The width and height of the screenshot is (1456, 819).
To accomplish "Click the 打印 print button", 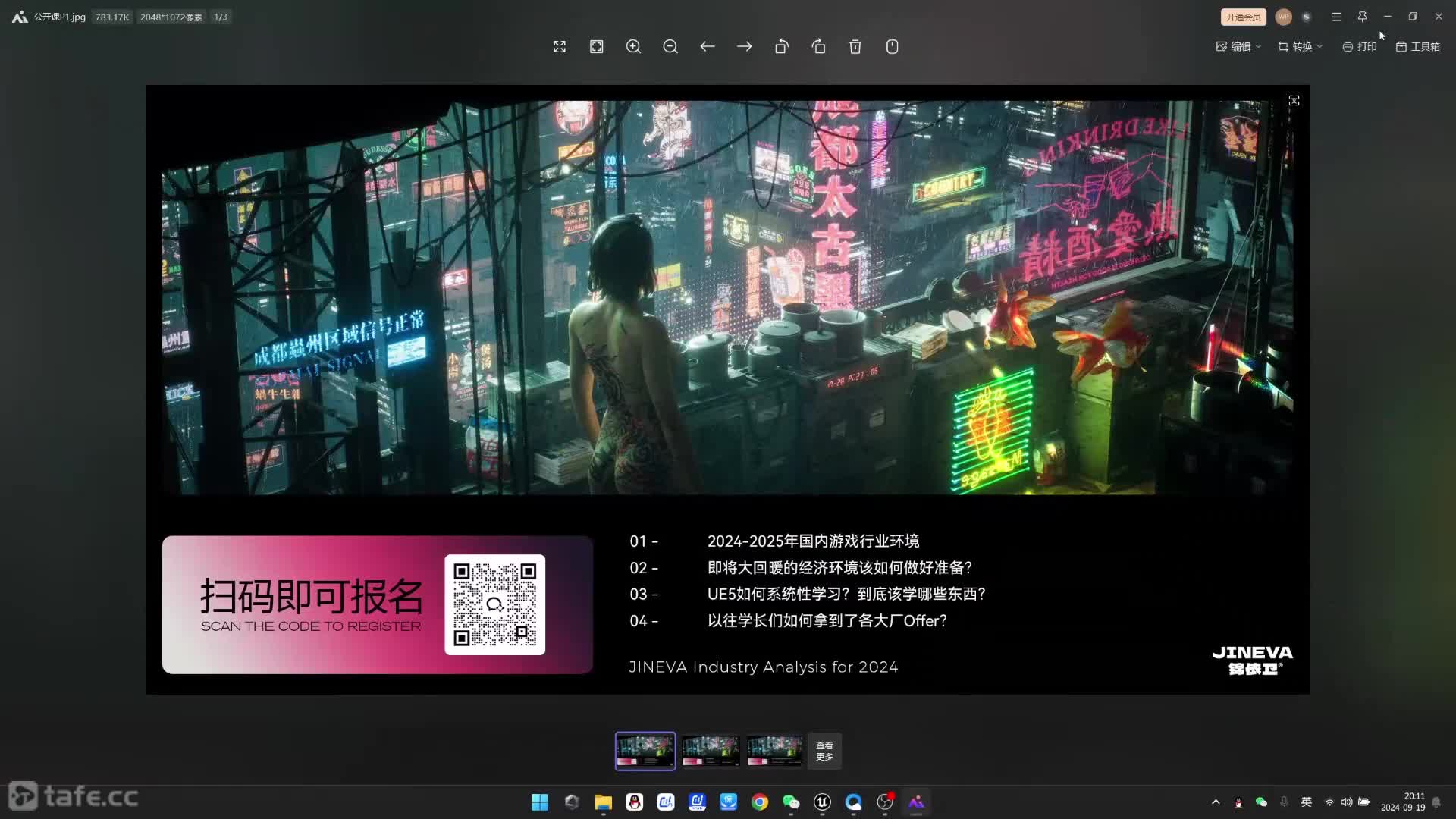I will [x=1359, y=47].
